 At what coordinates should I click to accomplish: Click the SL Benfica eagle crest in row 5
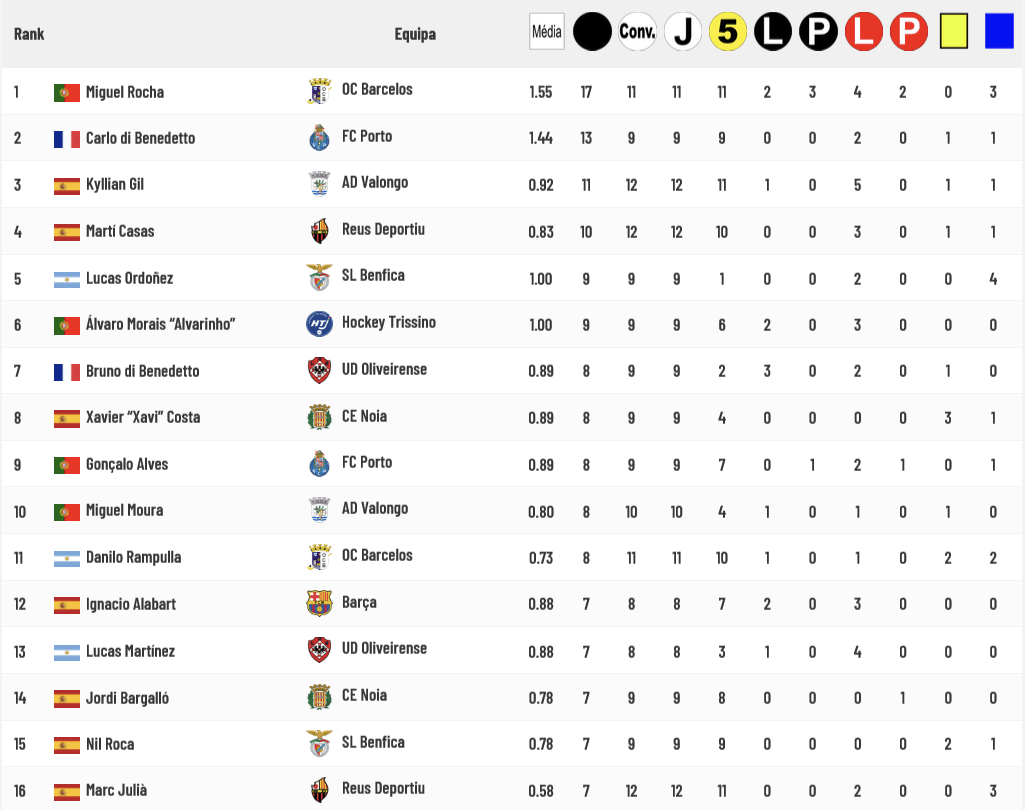tap(319, 277)
